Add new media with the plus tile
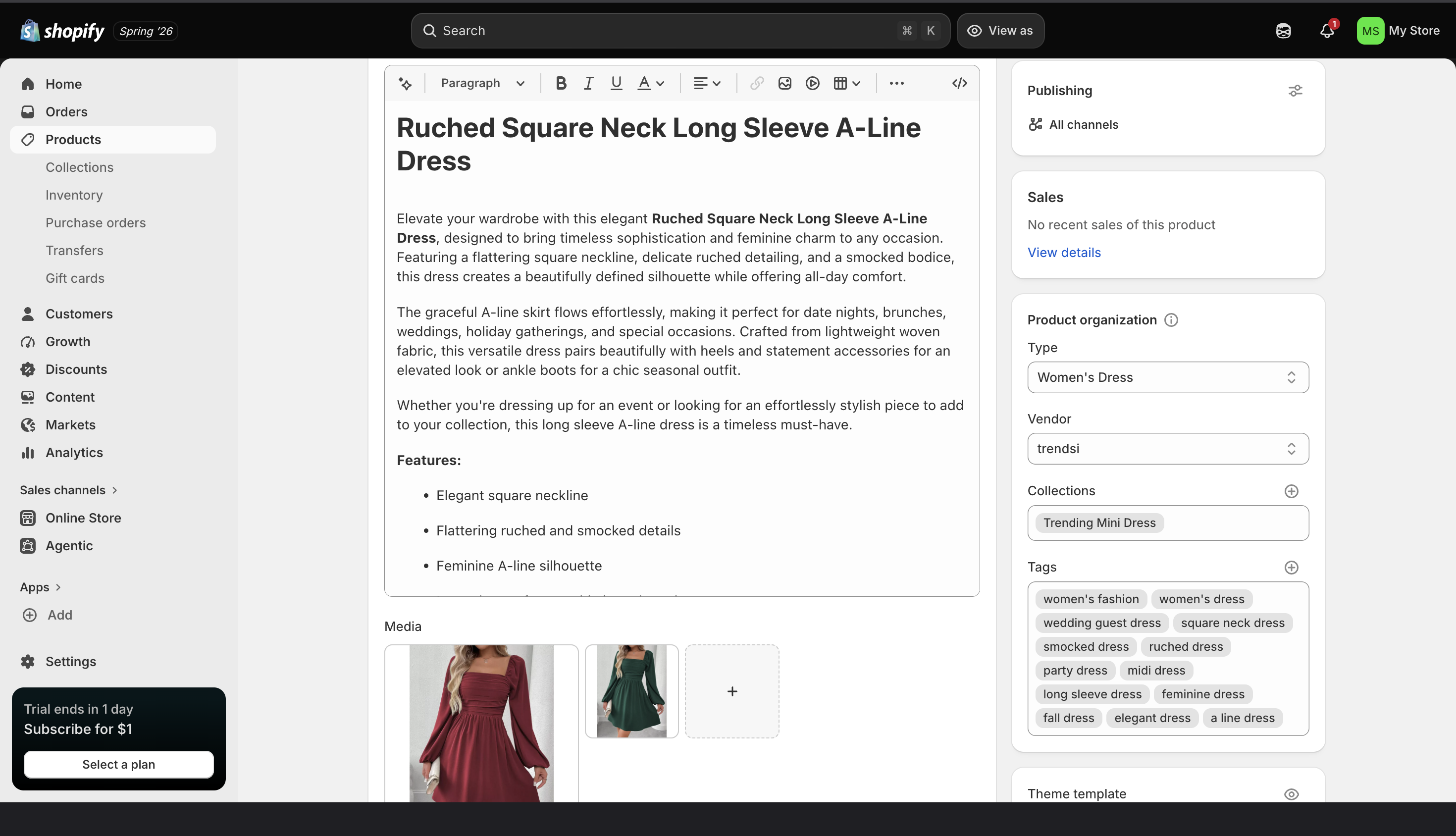Viewport: 1456px width, 836px height. click(x=732, y=691)
